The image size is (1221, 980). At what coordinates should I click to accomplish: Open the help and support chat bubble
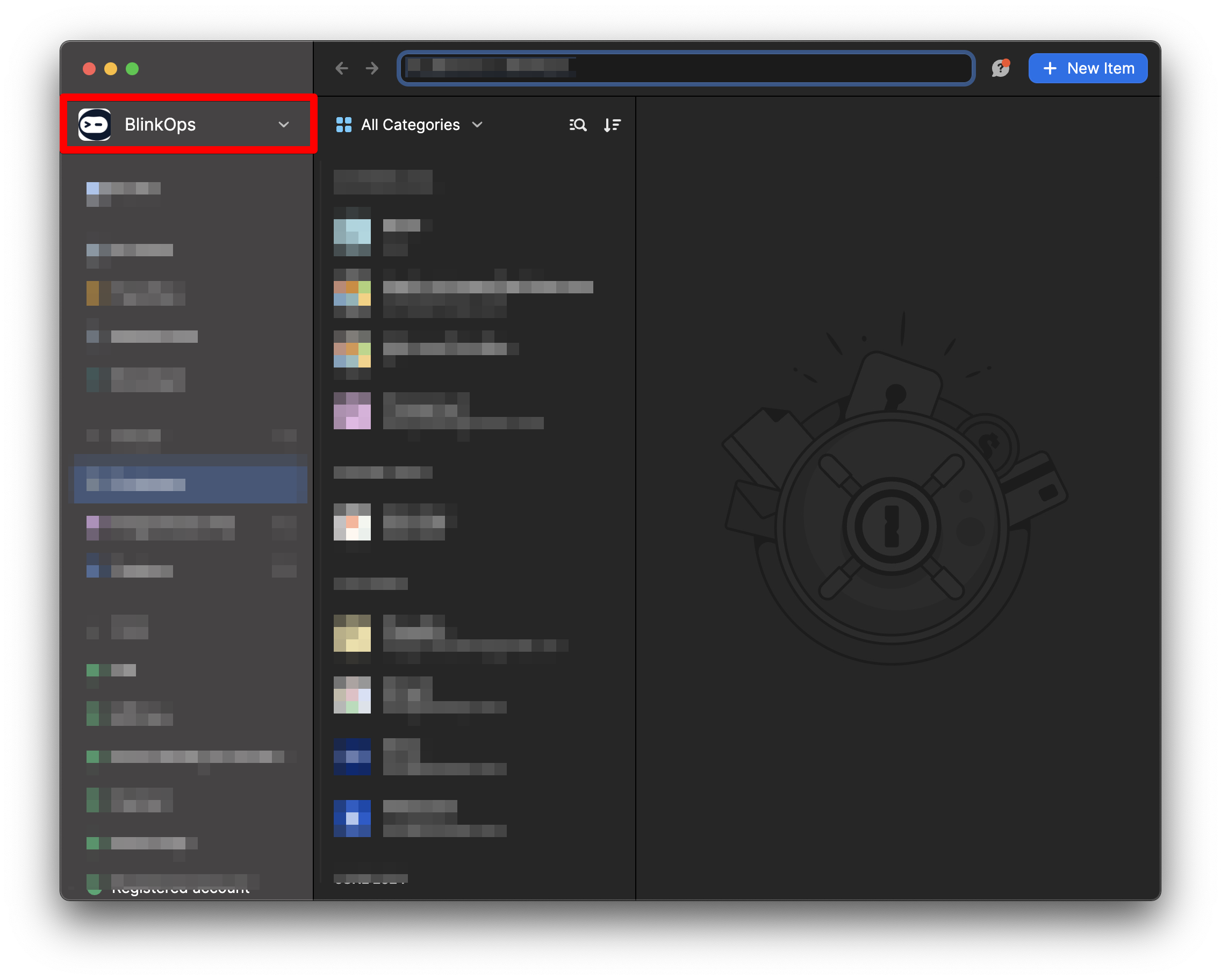pyautogui.click(x=1000, y=68)
